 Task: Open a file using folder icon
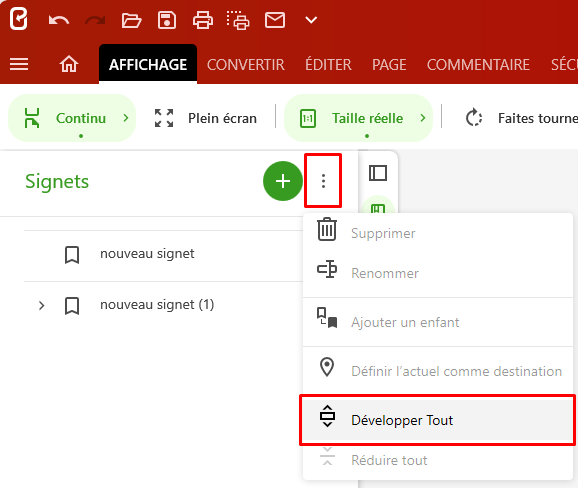131,20
